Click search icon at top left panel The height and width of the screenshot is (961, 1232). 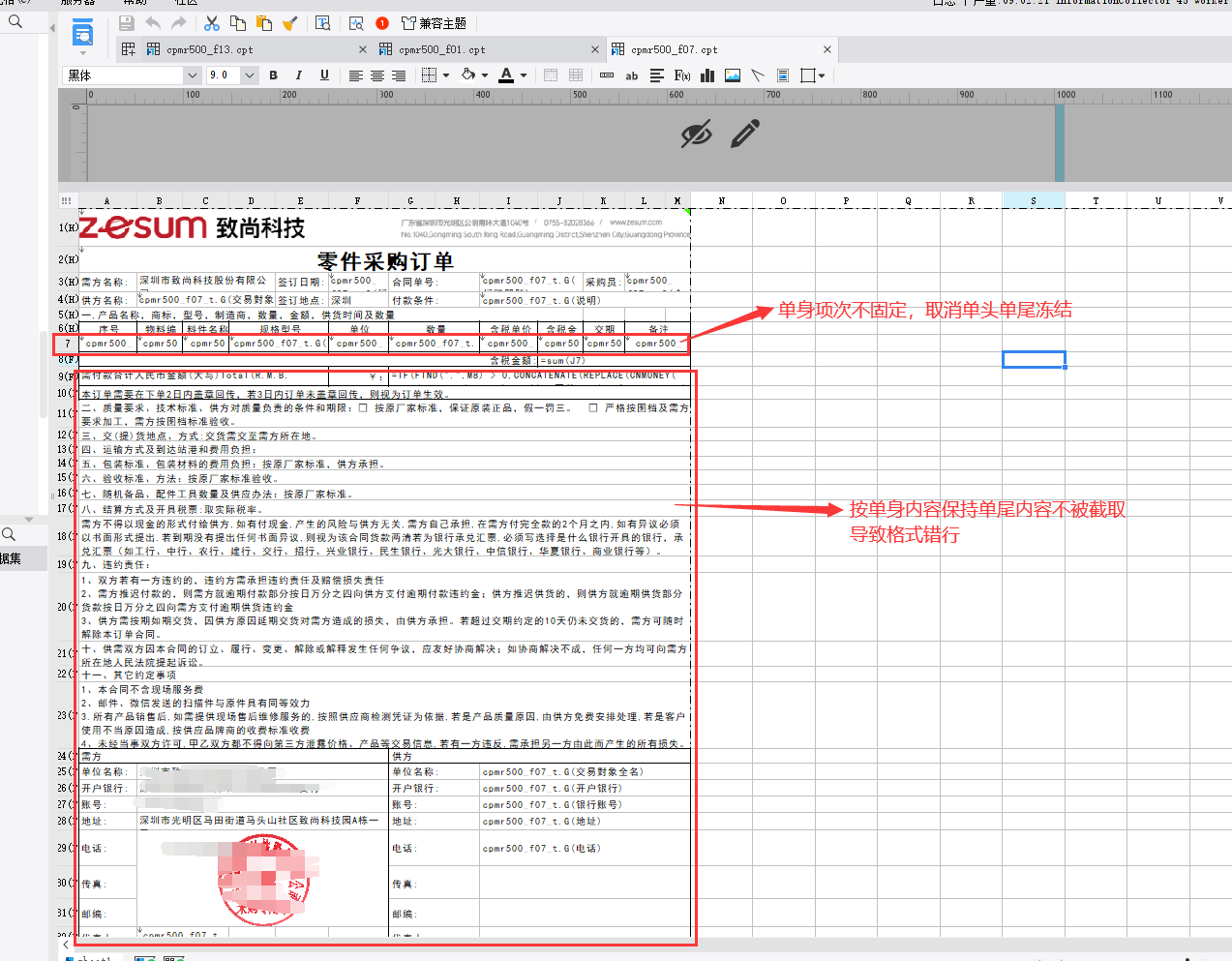coord(15,20)
